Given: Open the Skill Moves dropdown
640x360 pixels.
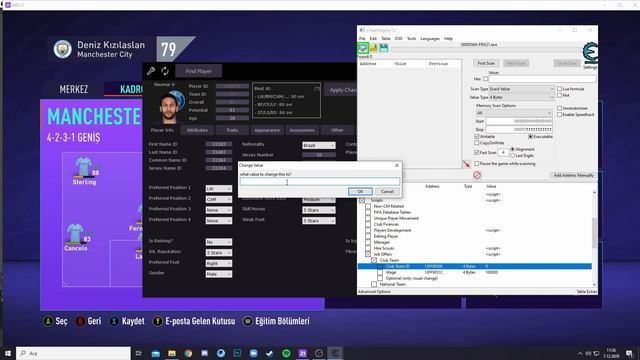Looking at the screenshot, I should pos(319,210).
